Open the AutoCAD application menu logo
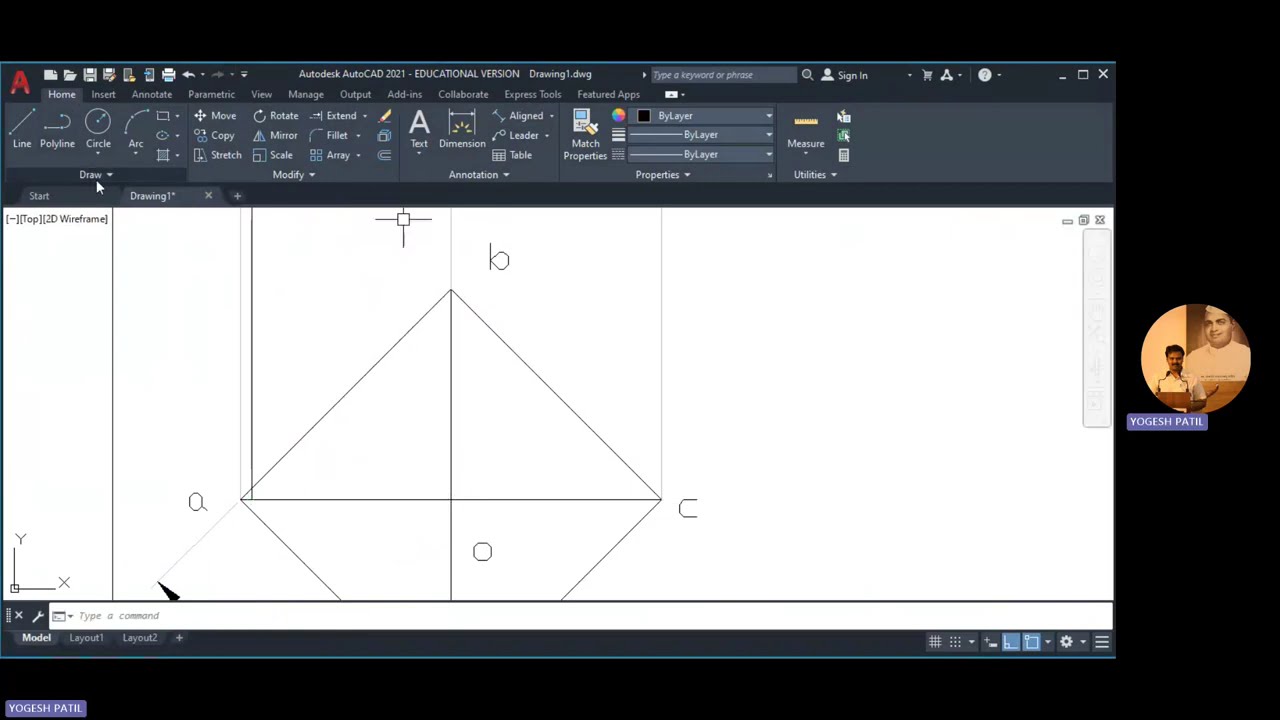This screenshot has height=720, width=1280. [20, 80]
